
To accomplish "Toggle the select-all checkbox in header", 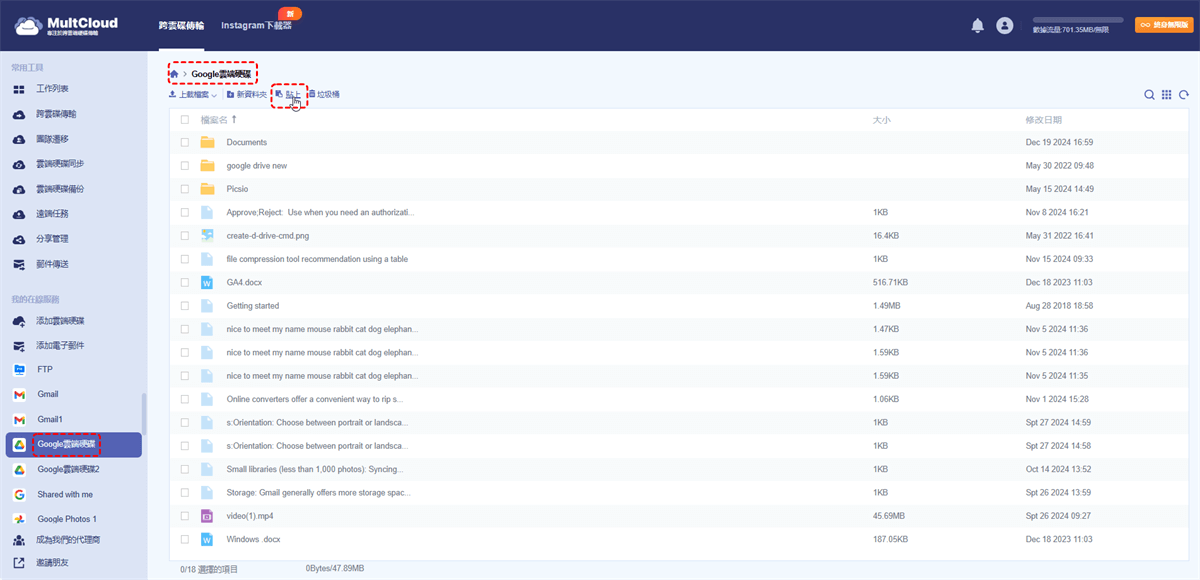I will coord(185,119).
